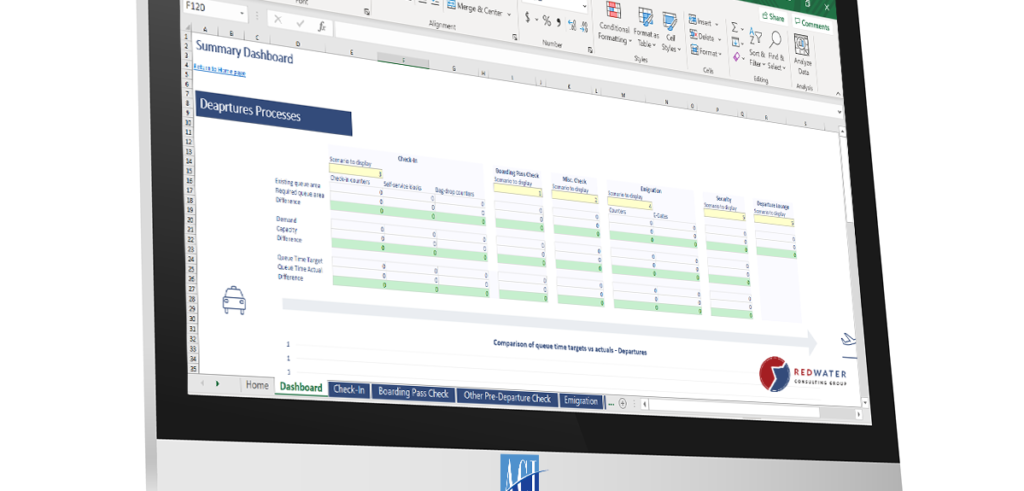Click the Share button

coord(772,16)
